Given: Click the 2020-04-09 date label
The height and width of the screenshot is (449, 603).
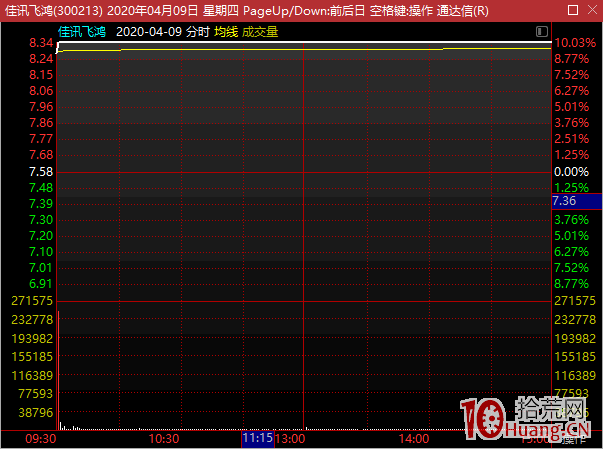Looking at the screenshot, I should [149, 31].
